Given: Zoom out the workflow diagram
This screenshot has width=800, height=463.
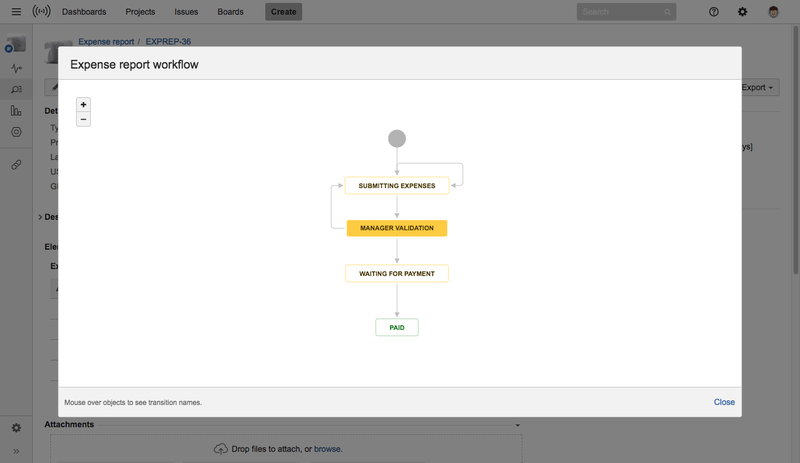Looking at the screenshot, I should (x=84, y=119).
